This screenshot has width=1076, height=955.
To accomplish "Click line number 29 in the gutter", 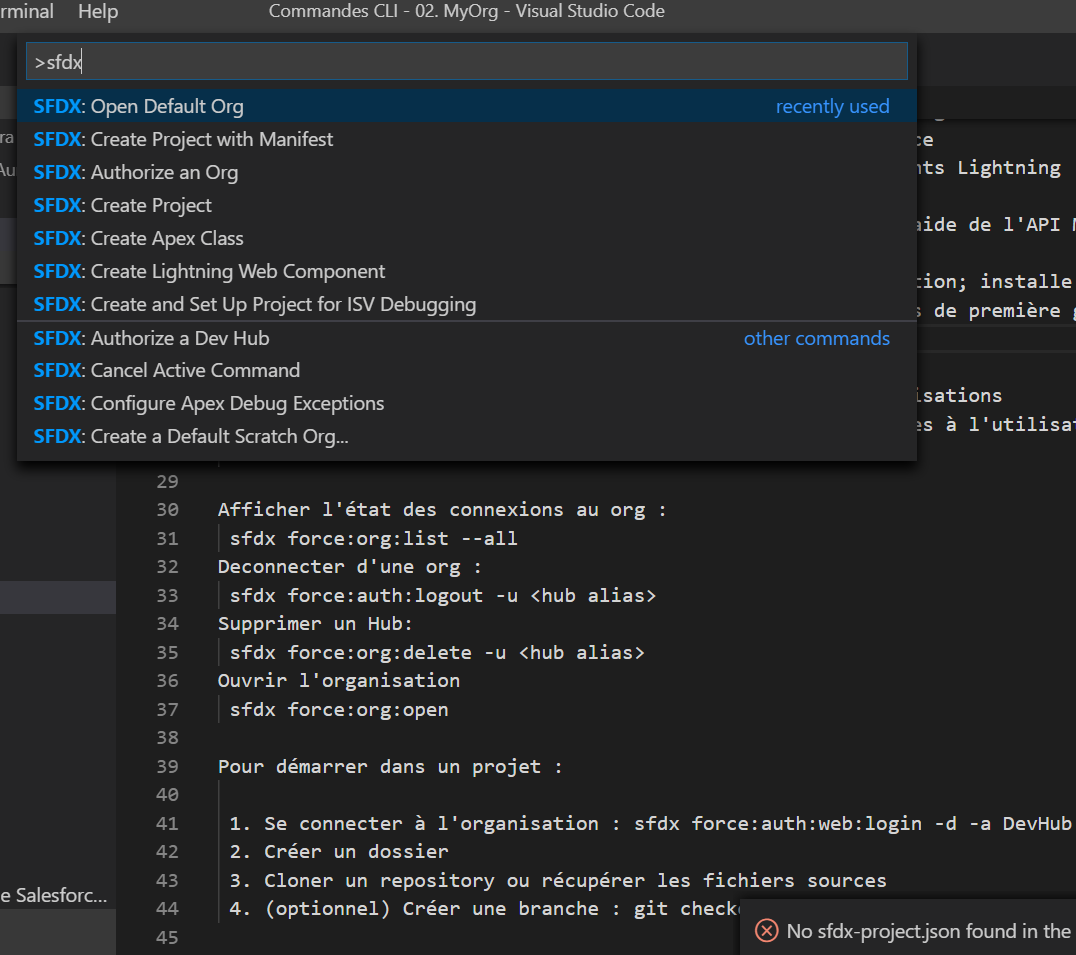I will pos(167,482).
